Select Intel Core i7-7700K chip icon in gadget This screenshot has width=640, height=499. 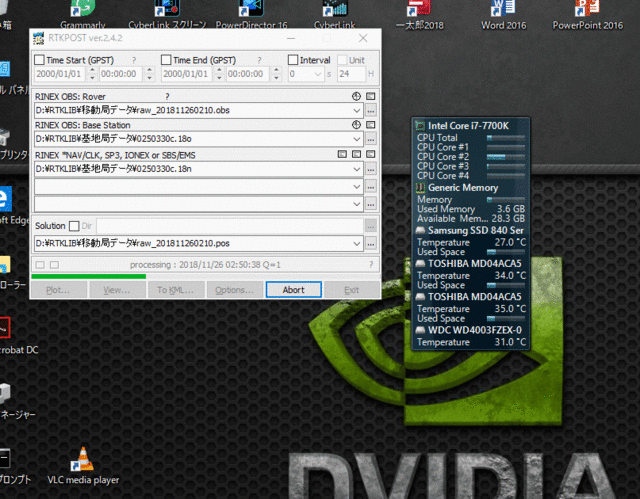coord(420,126)
